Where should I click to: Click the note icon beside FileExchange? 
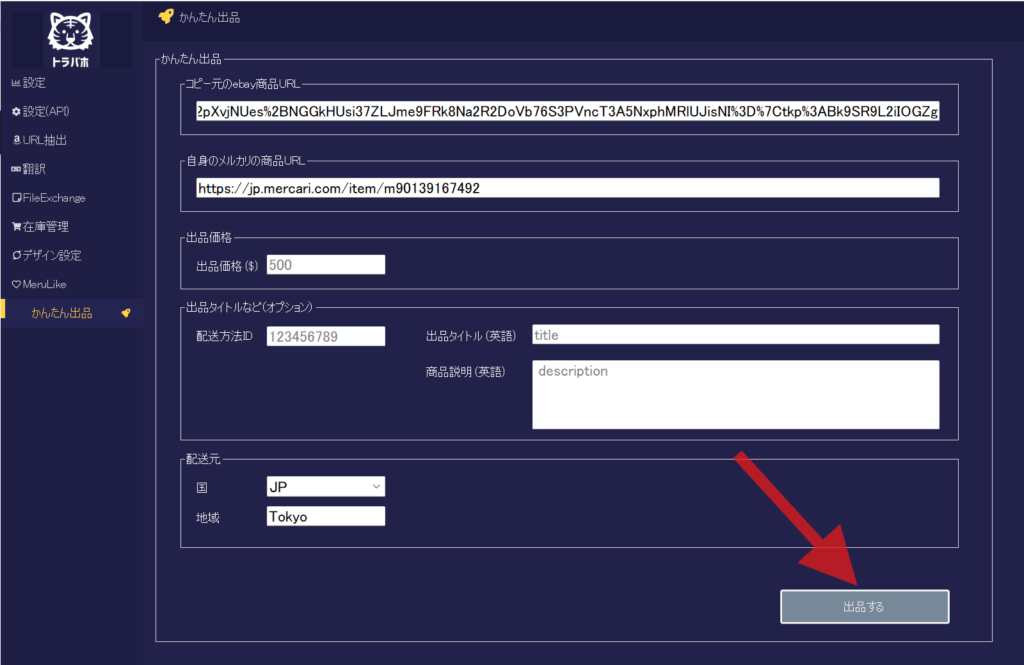(x=15, y=198)
